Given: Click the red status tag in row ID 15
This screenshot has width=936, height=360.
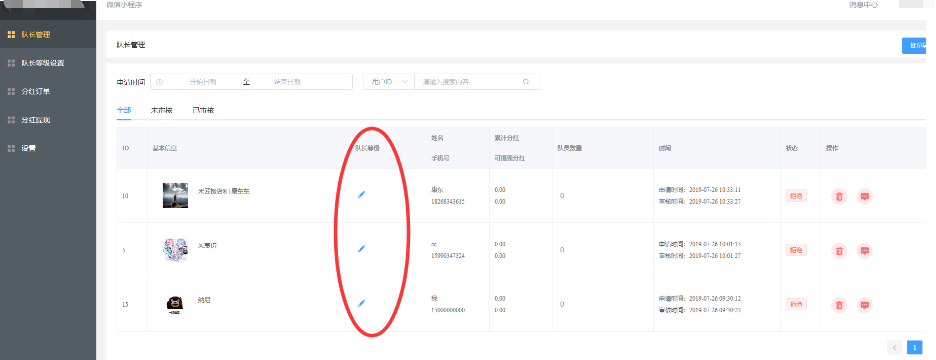Looking at the screenshot, I should tap(796, 304).
